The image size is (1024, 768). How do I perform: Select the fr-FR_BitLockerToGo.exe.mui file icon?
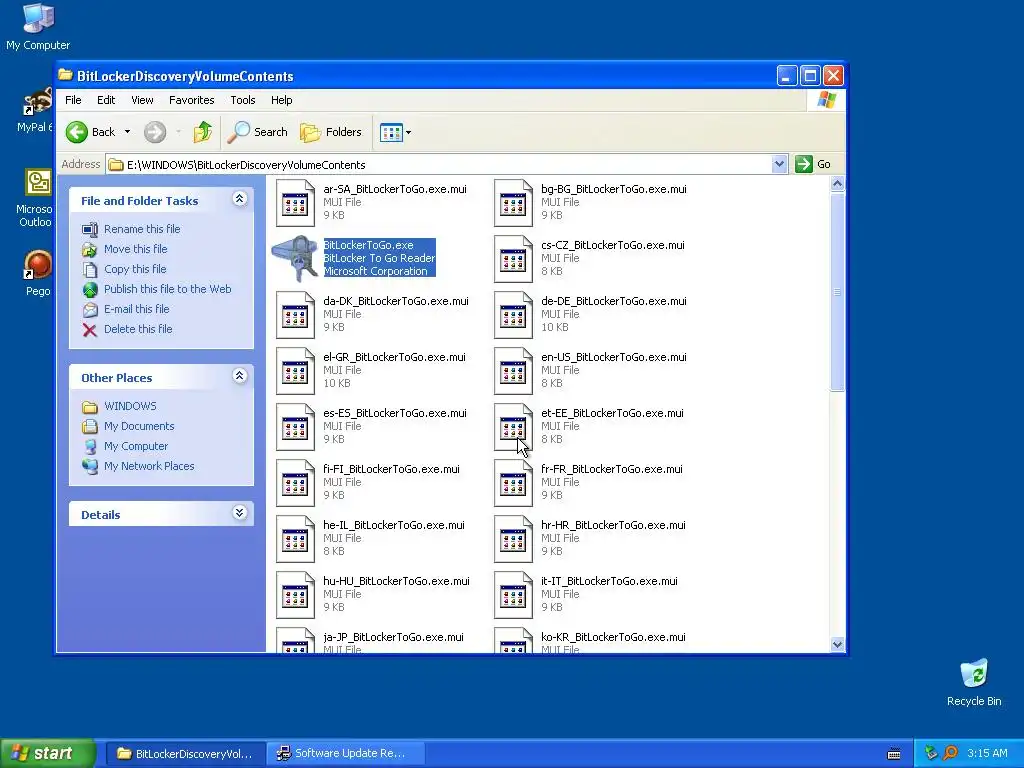(x=513, y=483)
